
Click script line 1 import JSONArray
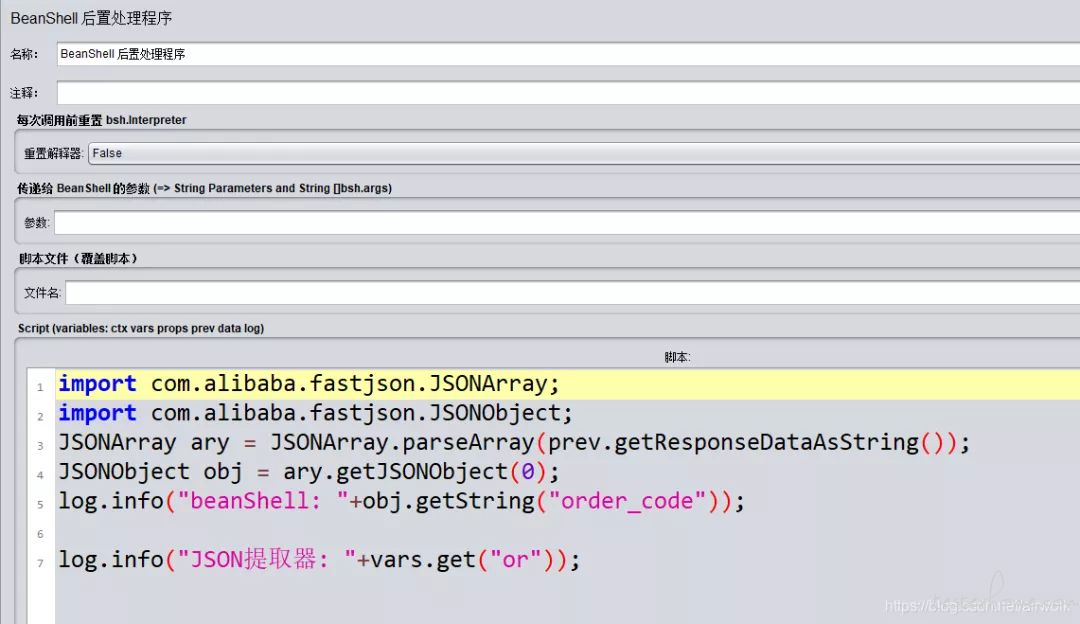pos(309,384)
